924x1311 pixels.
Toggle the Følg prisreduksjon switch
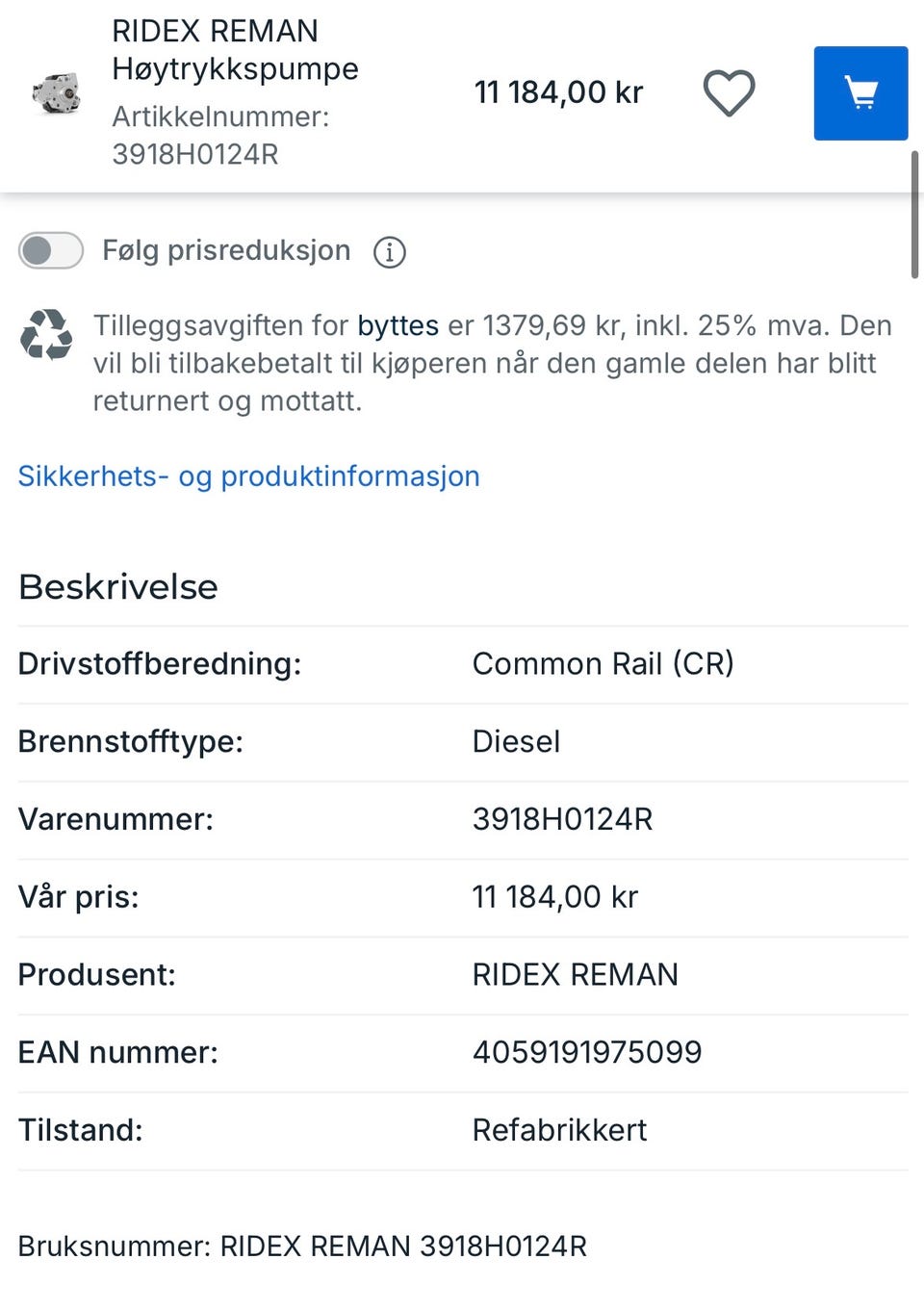coord(51,251)
